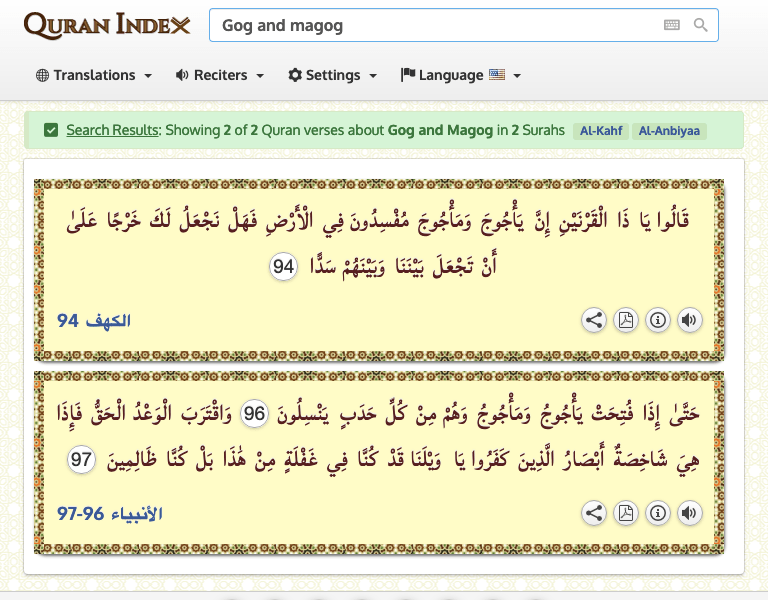Toggle the Search Results green checkbox
This screenshot has height=600, width=768.
point(51,130)
